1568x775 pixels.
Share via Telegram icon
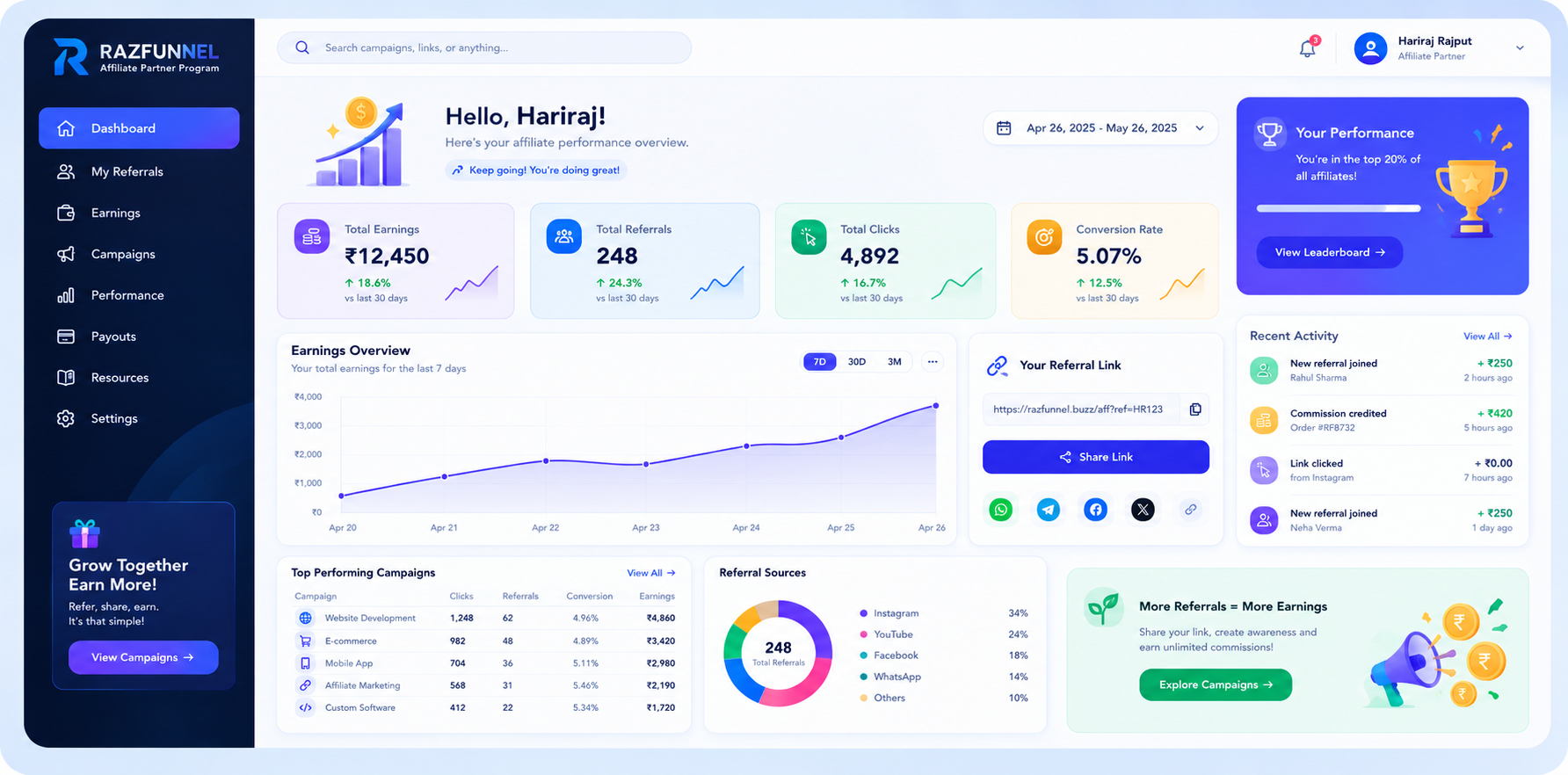(1048, 510)
